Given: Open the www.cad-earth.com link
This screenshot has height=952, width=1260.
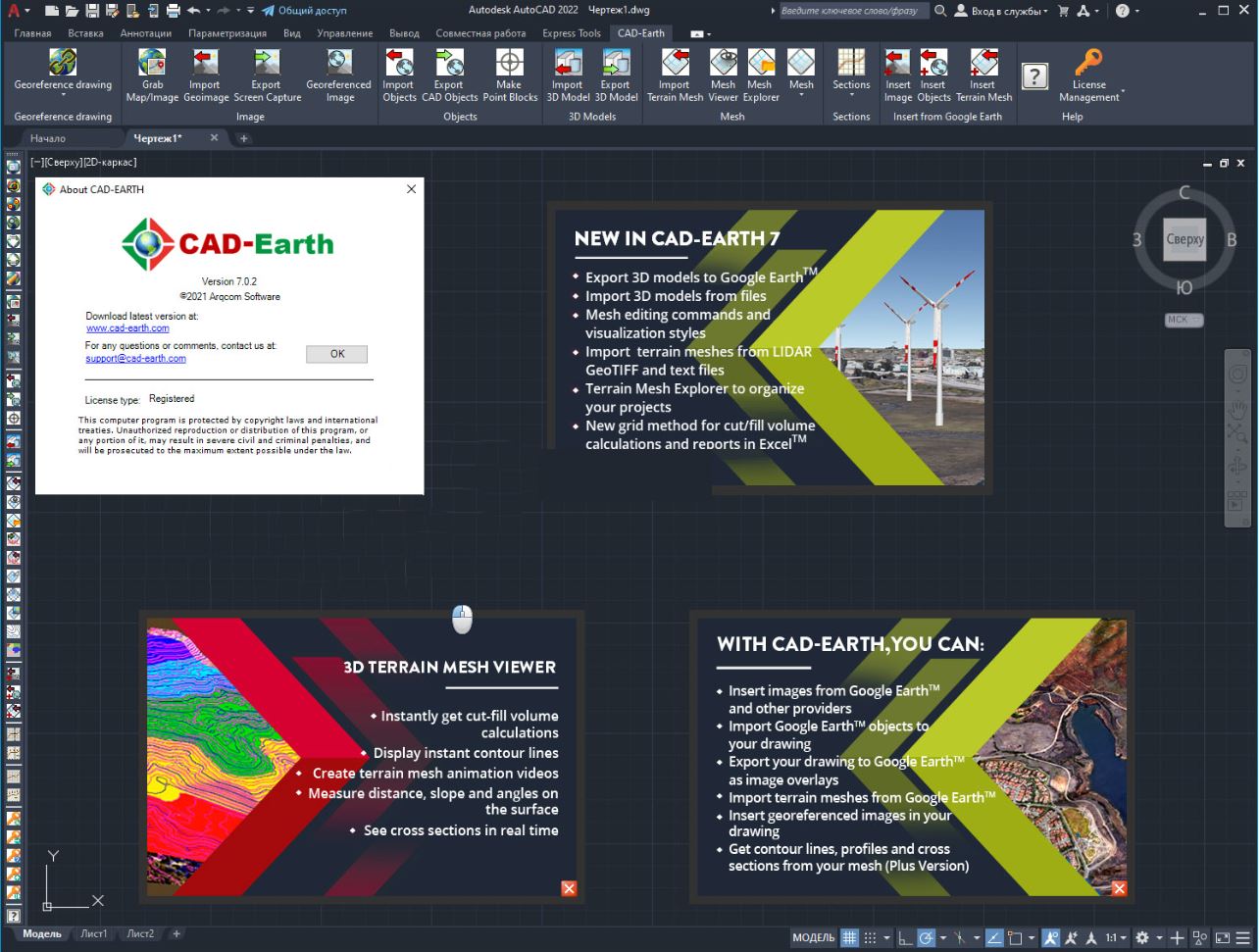Looking at the screenshot, I should 127,329.
